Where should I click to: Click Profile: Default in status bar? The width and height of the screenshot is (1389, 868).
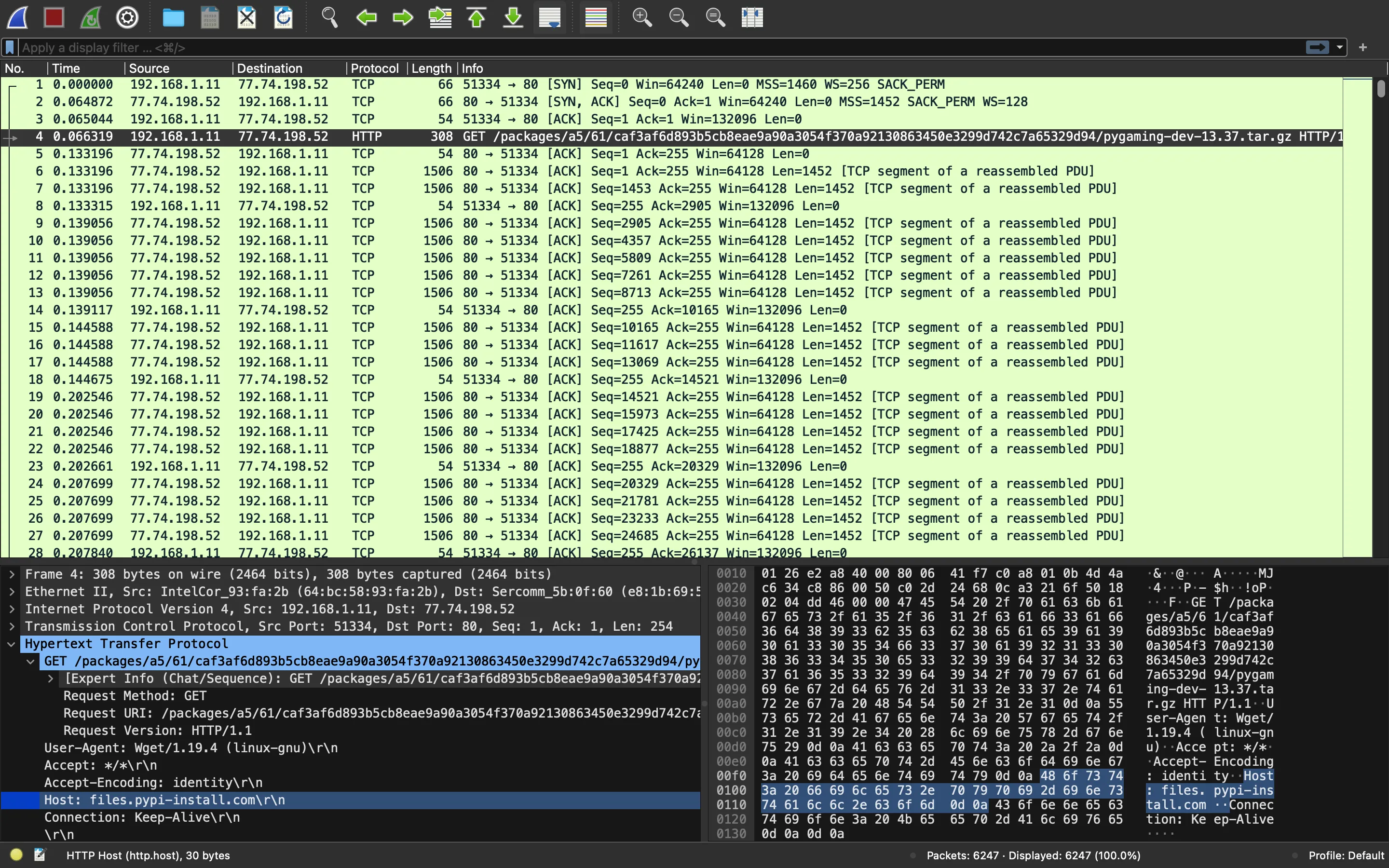(1346, 855)
